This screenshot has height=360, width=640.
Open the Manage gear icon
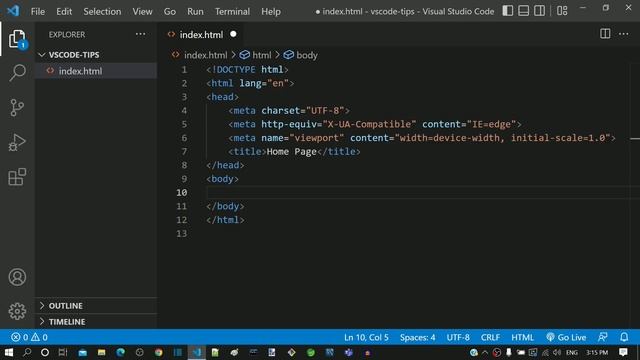pos(17,311)
